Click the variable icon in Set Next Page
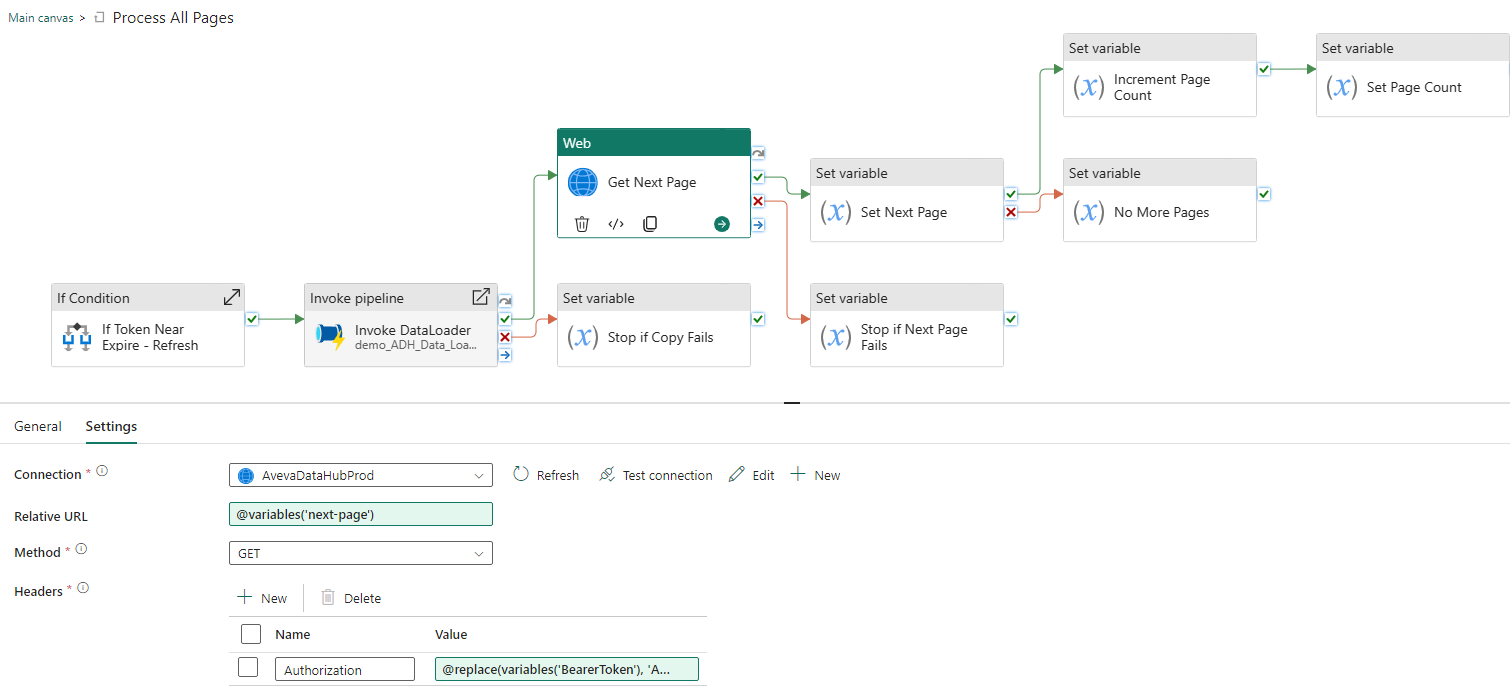Image resolution: width=1510 pixels, height=693 pixels. [x=835, y=212]
